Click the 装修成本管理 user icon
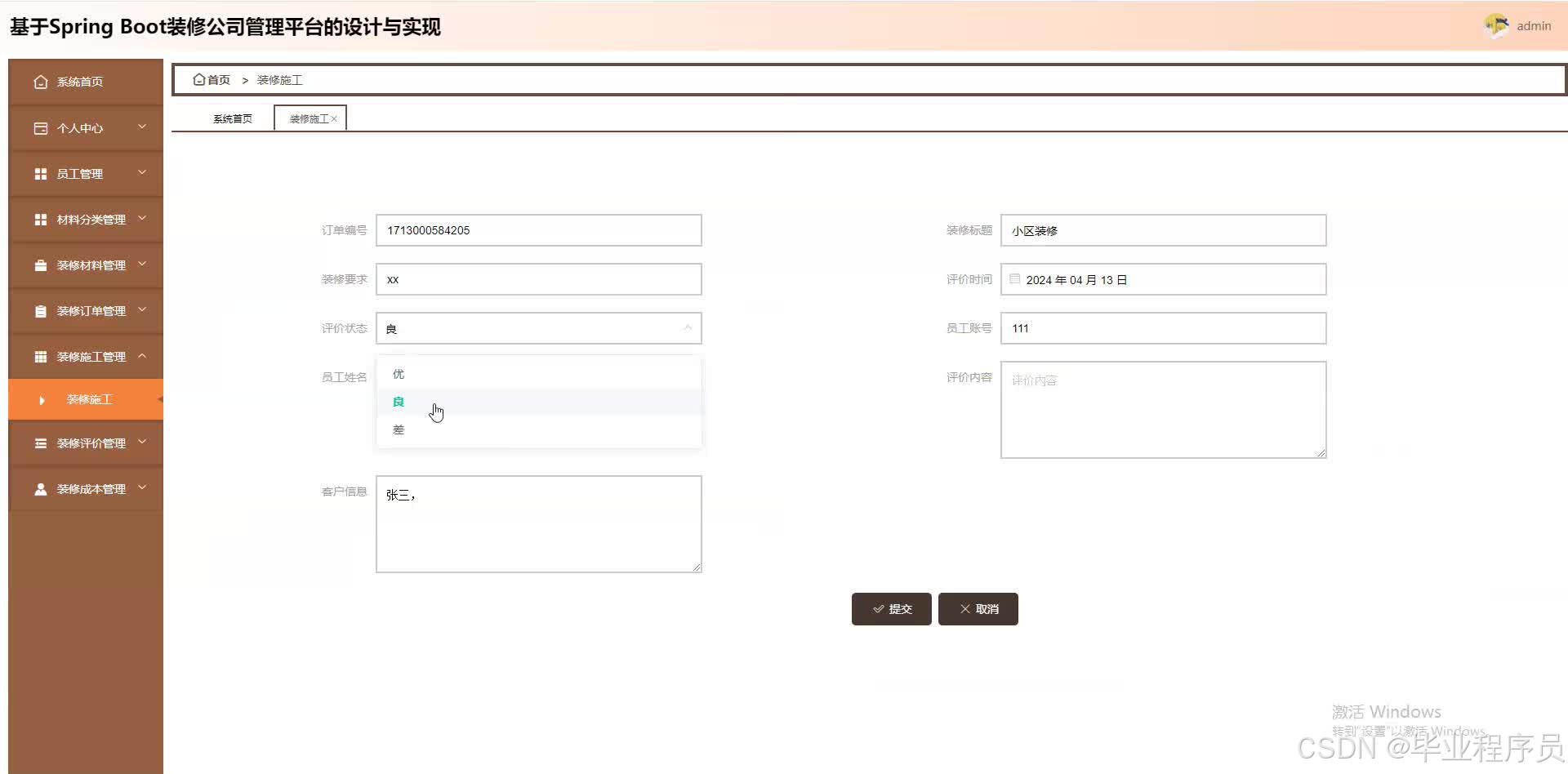This screenshot has height=774, width=1568. tap(41, 489)
